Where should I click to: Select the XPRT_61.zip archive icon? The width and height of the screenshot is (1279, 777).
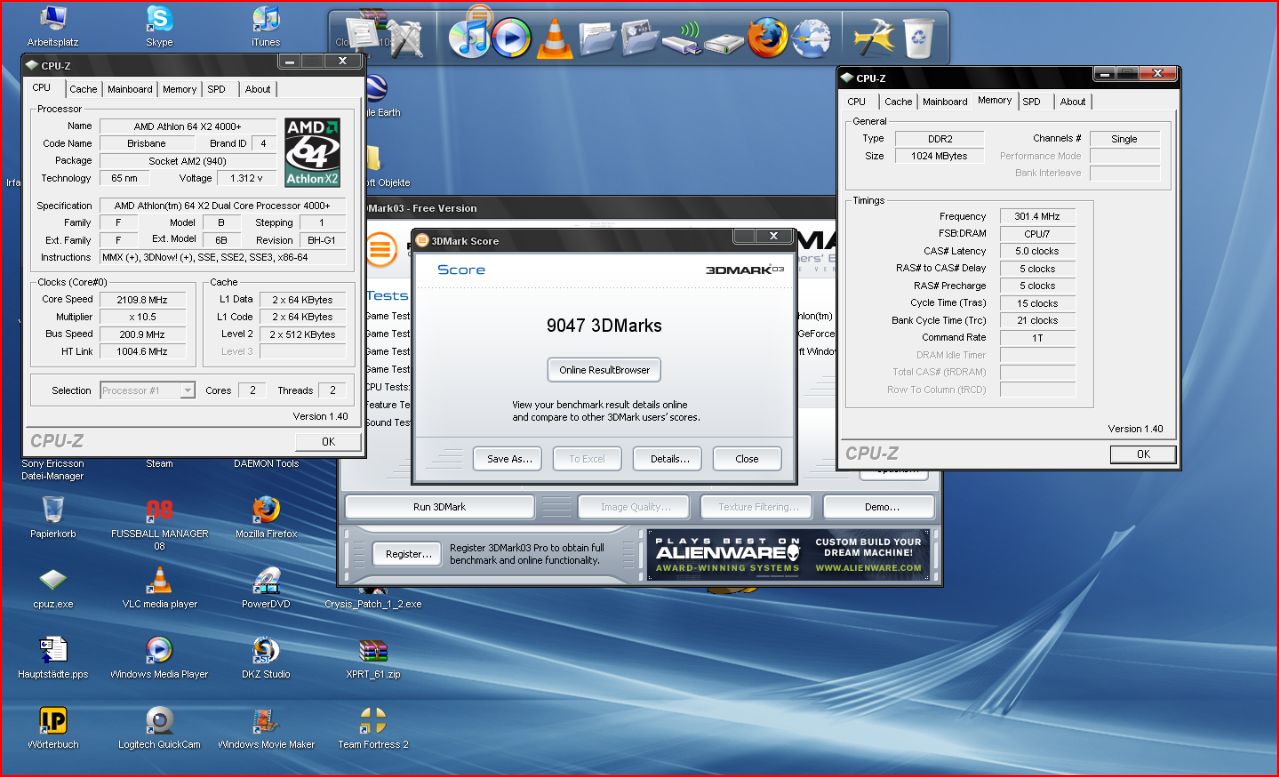coord(373,657)
